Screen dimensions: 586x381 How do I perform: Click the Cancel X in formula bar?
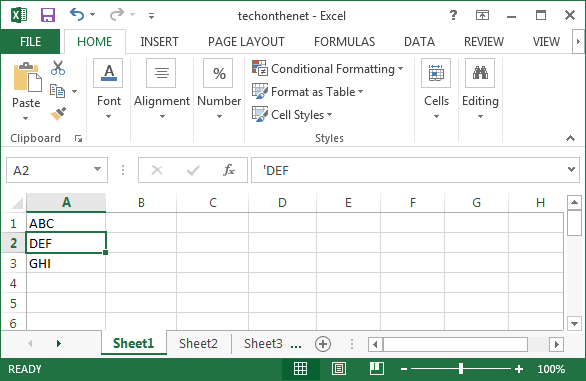157,170
